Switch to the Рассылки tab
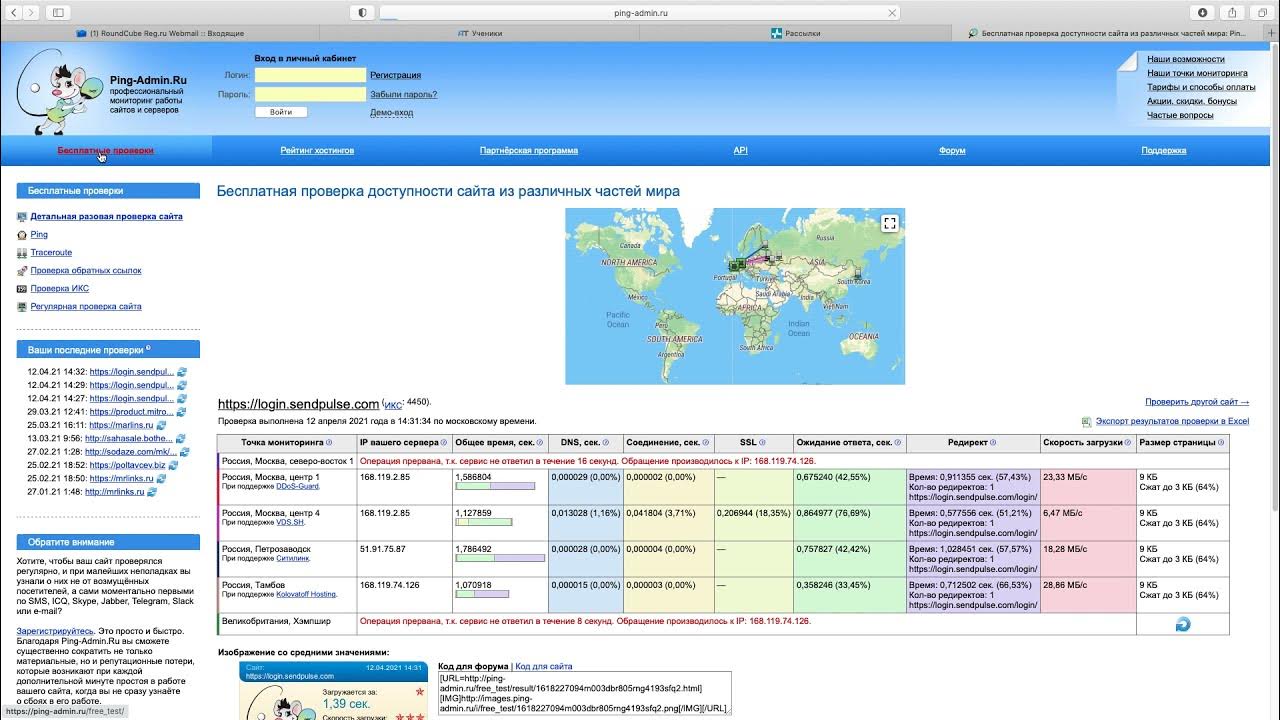 (x=797, y=33)
